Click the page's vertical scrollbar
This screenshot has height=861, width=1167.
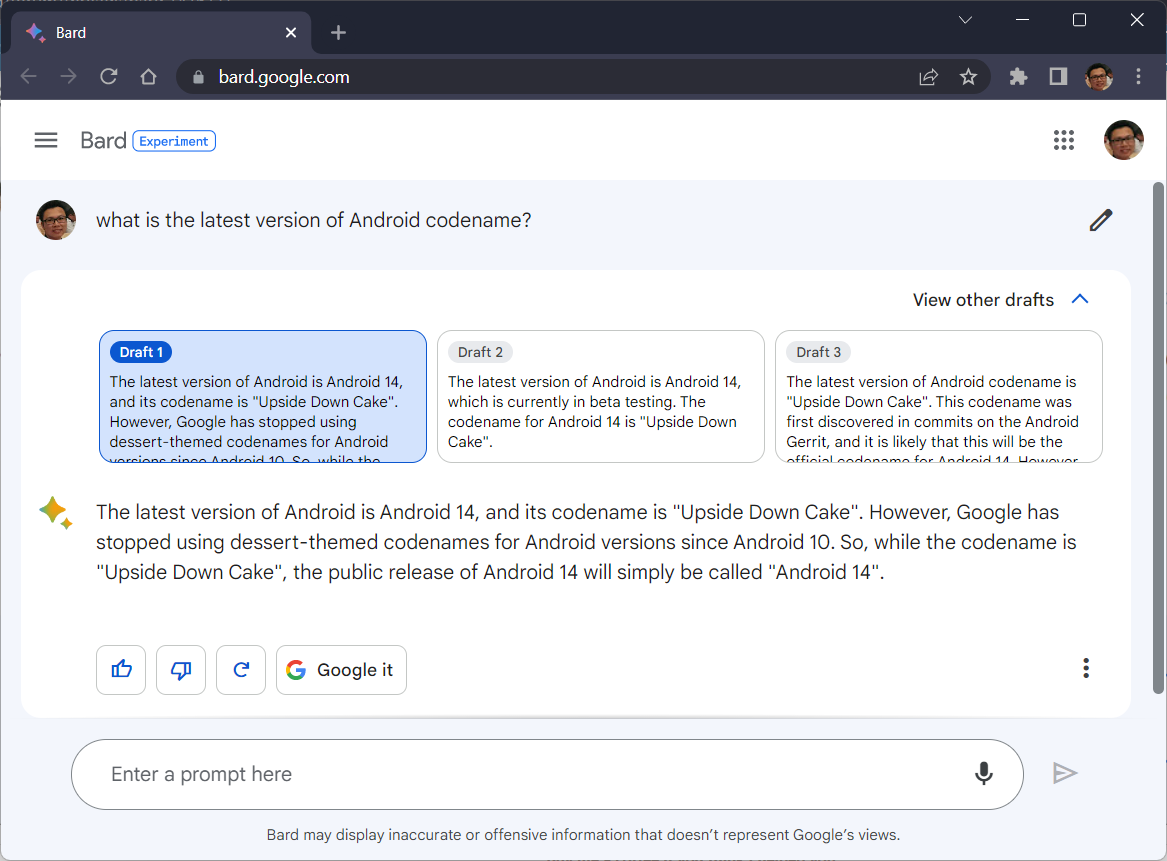[1158, 440]
